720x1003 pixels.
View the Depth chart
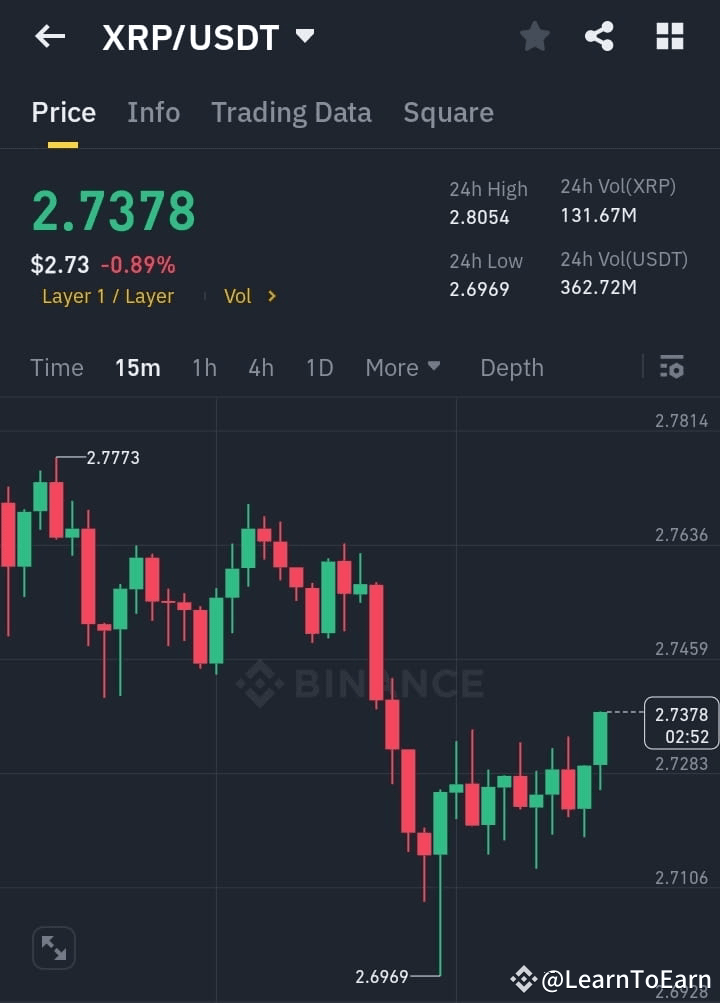[511, 368]
